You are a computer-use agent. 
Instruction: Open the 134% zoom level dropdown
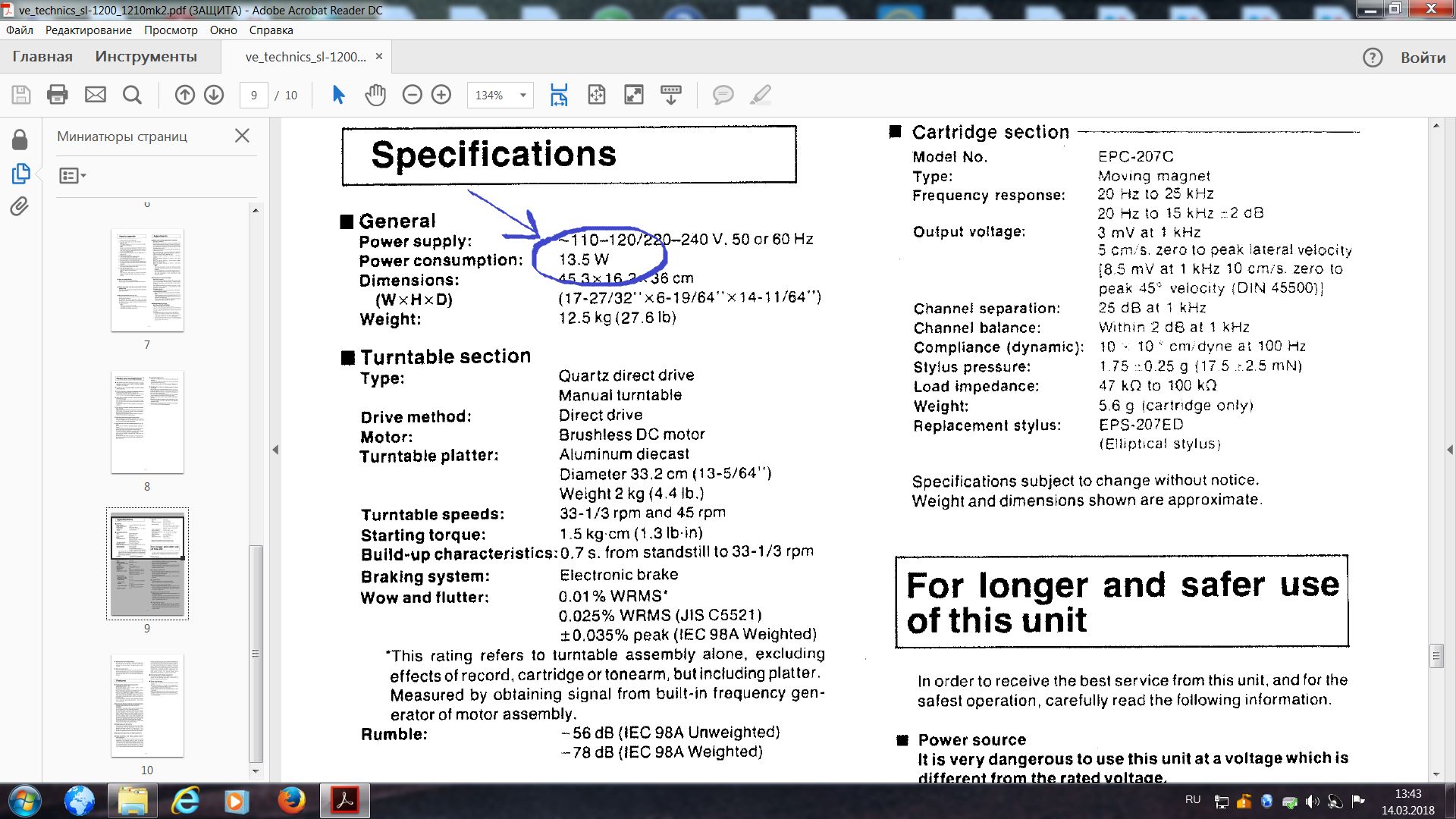522,96
